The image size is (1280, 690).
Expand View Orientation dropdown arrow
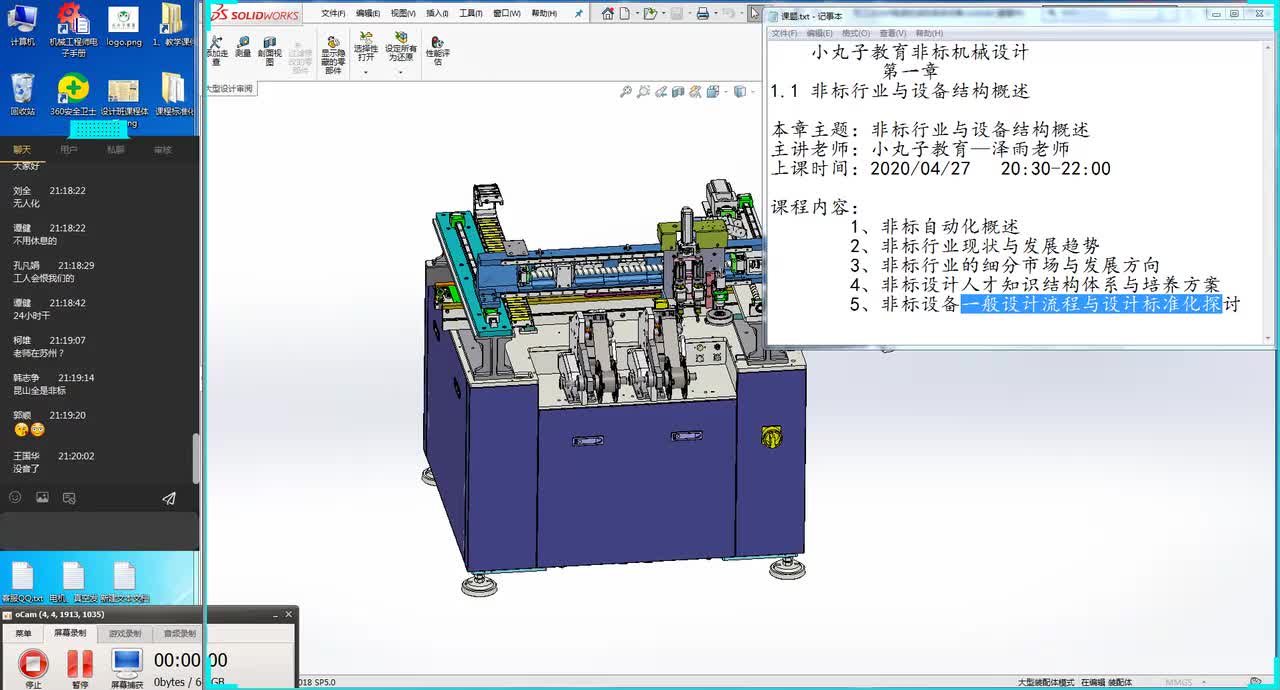tap(725, 92)
